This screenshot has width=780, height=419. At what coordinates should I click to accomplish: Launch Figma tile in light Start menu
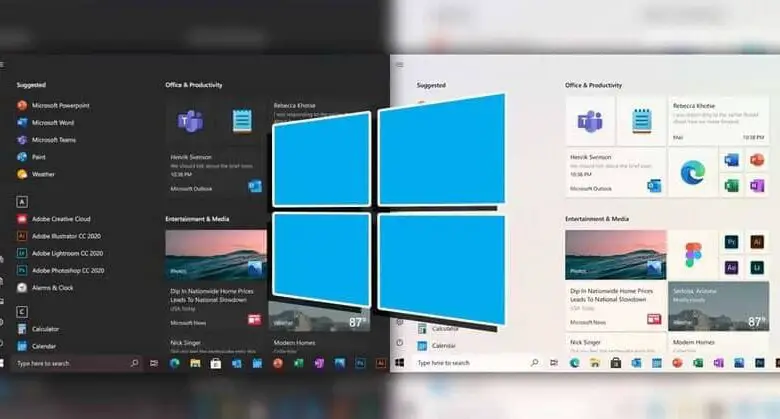coord(692,255)
